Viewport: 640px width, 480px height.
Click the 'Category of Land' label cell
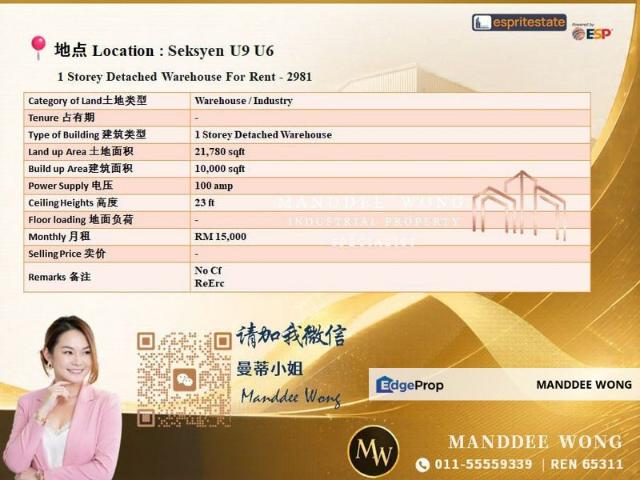coord(107,101)
